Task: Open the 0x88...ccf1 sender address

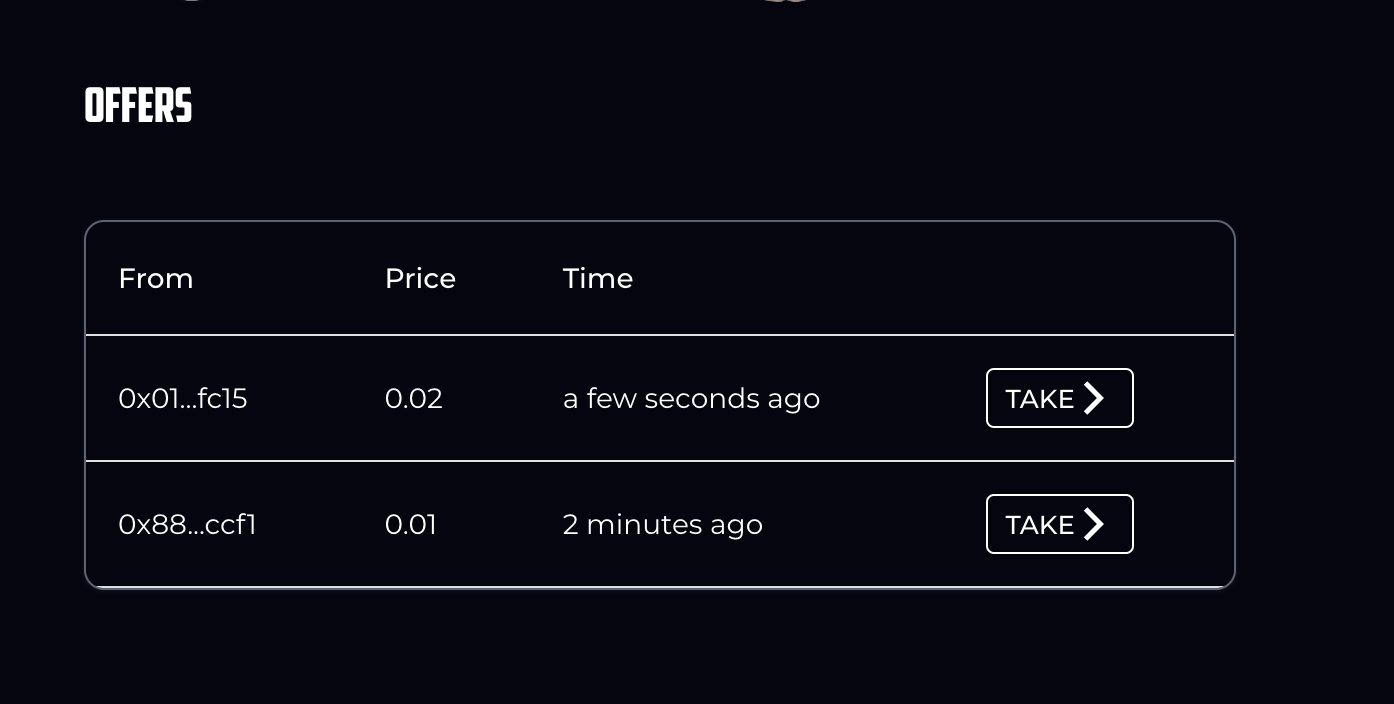Action: point(187,525)
